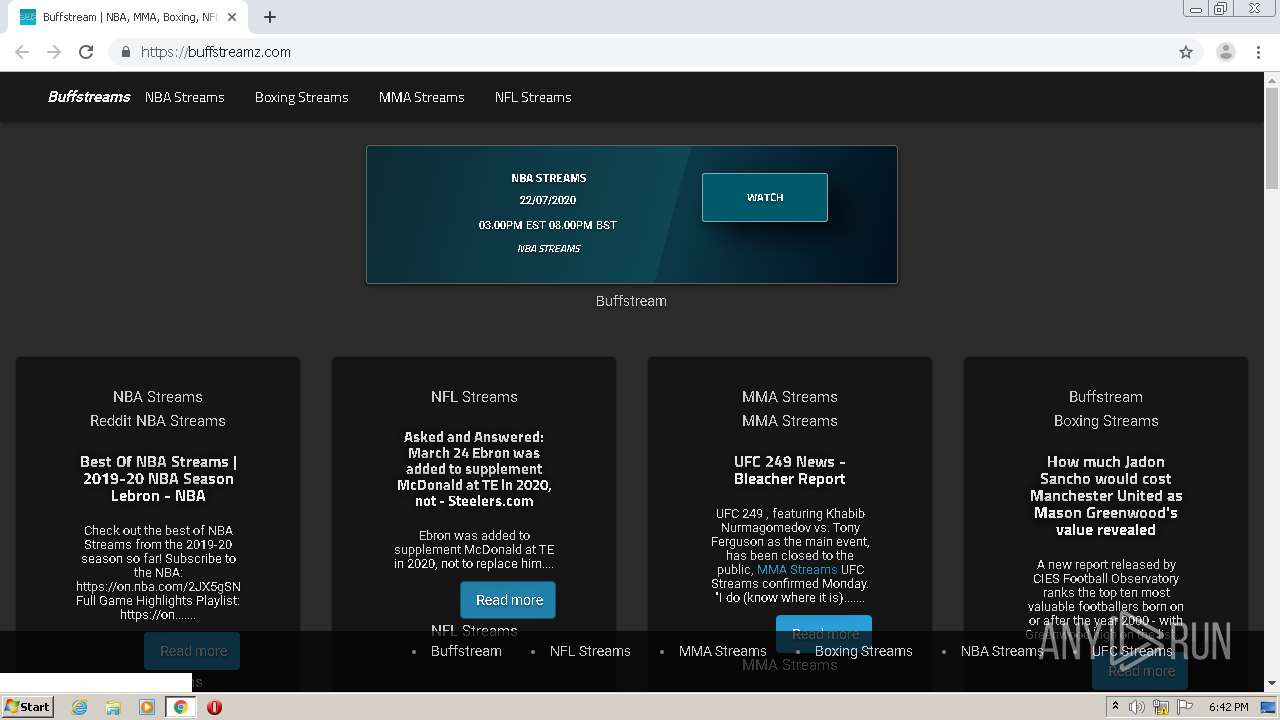The height and width of the screenshot is (720, 1280).
Task: Close the Buffstream browser tab
Action: [232, 17]
